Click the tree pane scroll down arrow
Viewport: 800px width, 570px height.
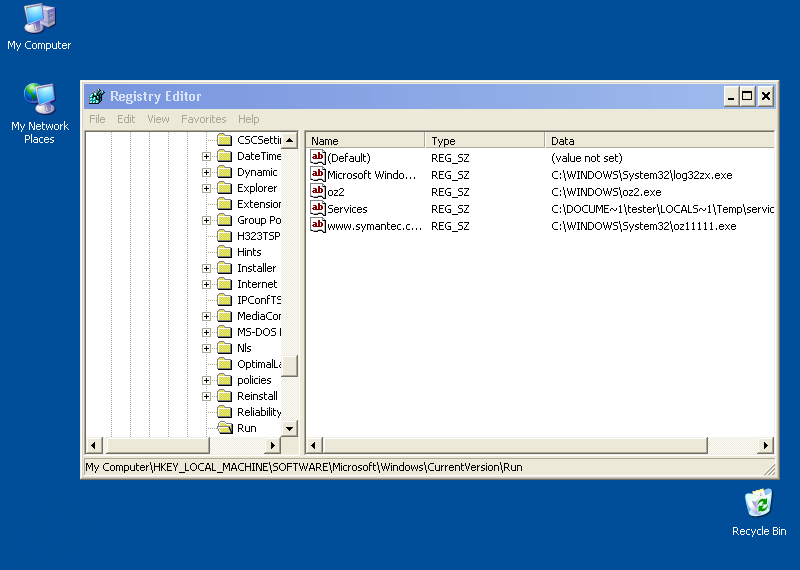[289, 429]
